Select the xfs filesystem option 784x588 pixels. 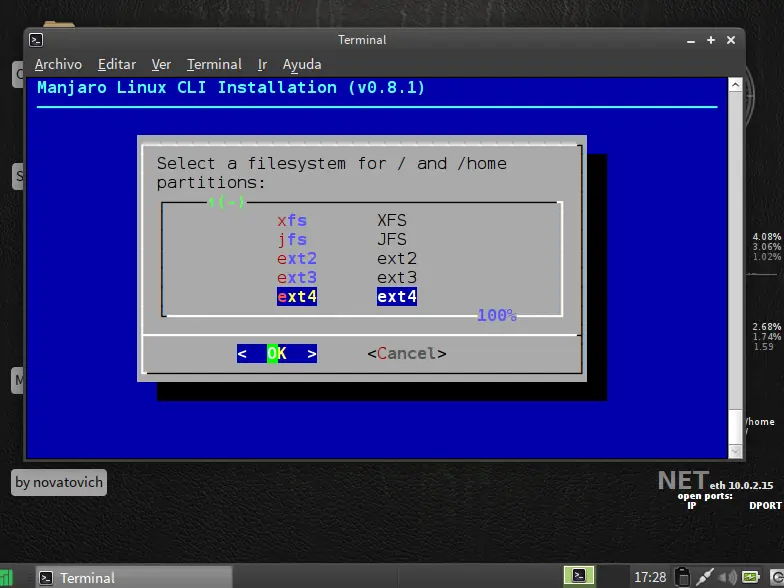click(x=342, y=220)
